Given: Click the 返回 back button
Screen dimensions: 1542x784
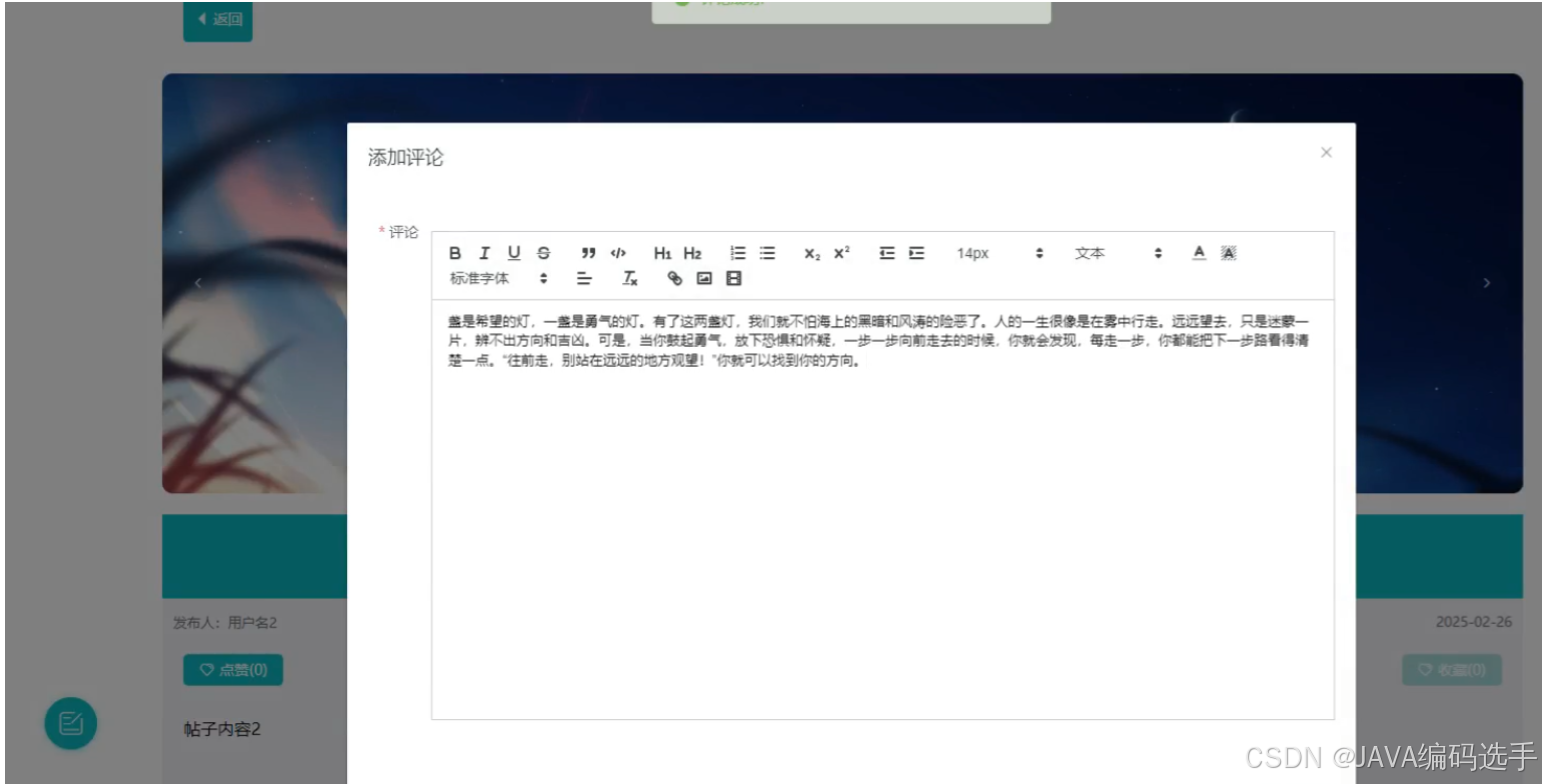Looking at the screenshot, I should [217, 20].
